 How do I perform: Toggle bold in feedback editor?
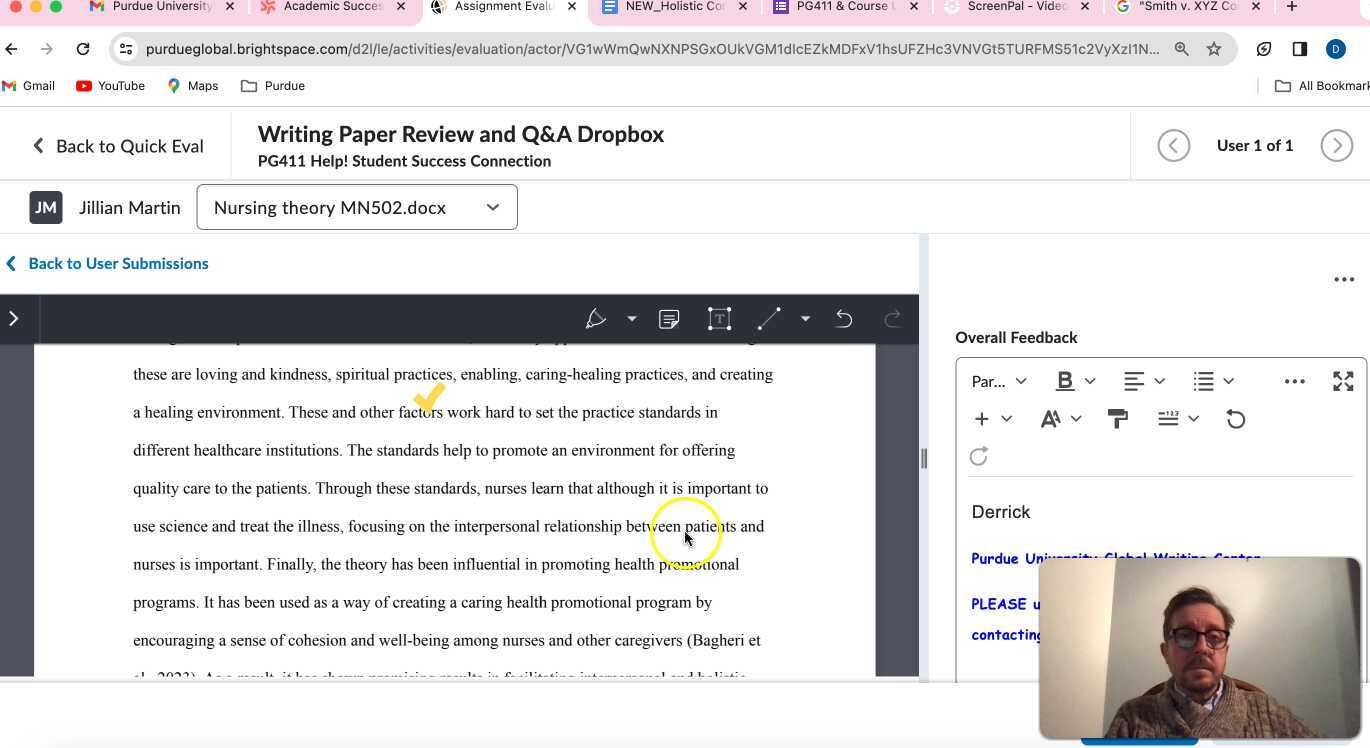pos(1065,381)
